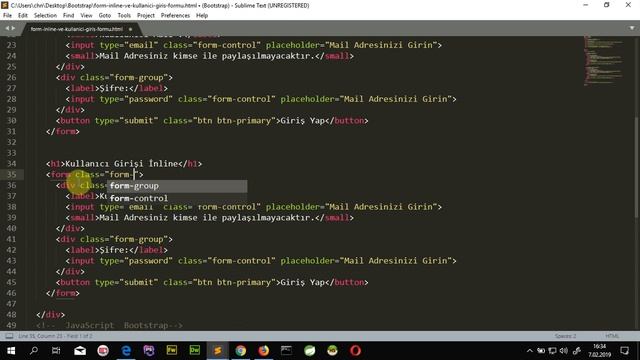Open taskbar search magnifier
The width and height of the screenshot is (640, 360).
[34, 351]
